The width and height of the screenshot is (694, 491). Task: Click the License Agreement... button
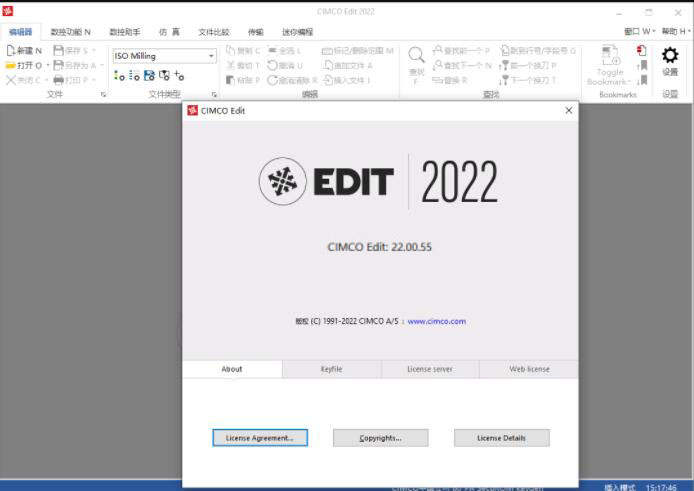coord(260,438)
